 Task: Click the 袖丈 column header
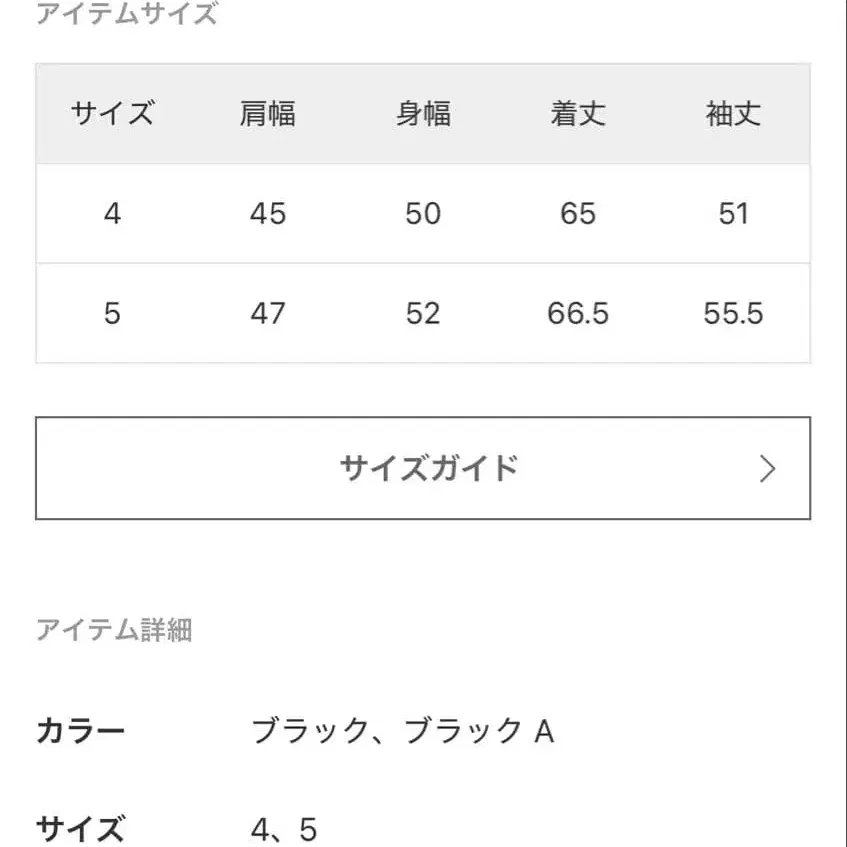click(x=731, y=113)
